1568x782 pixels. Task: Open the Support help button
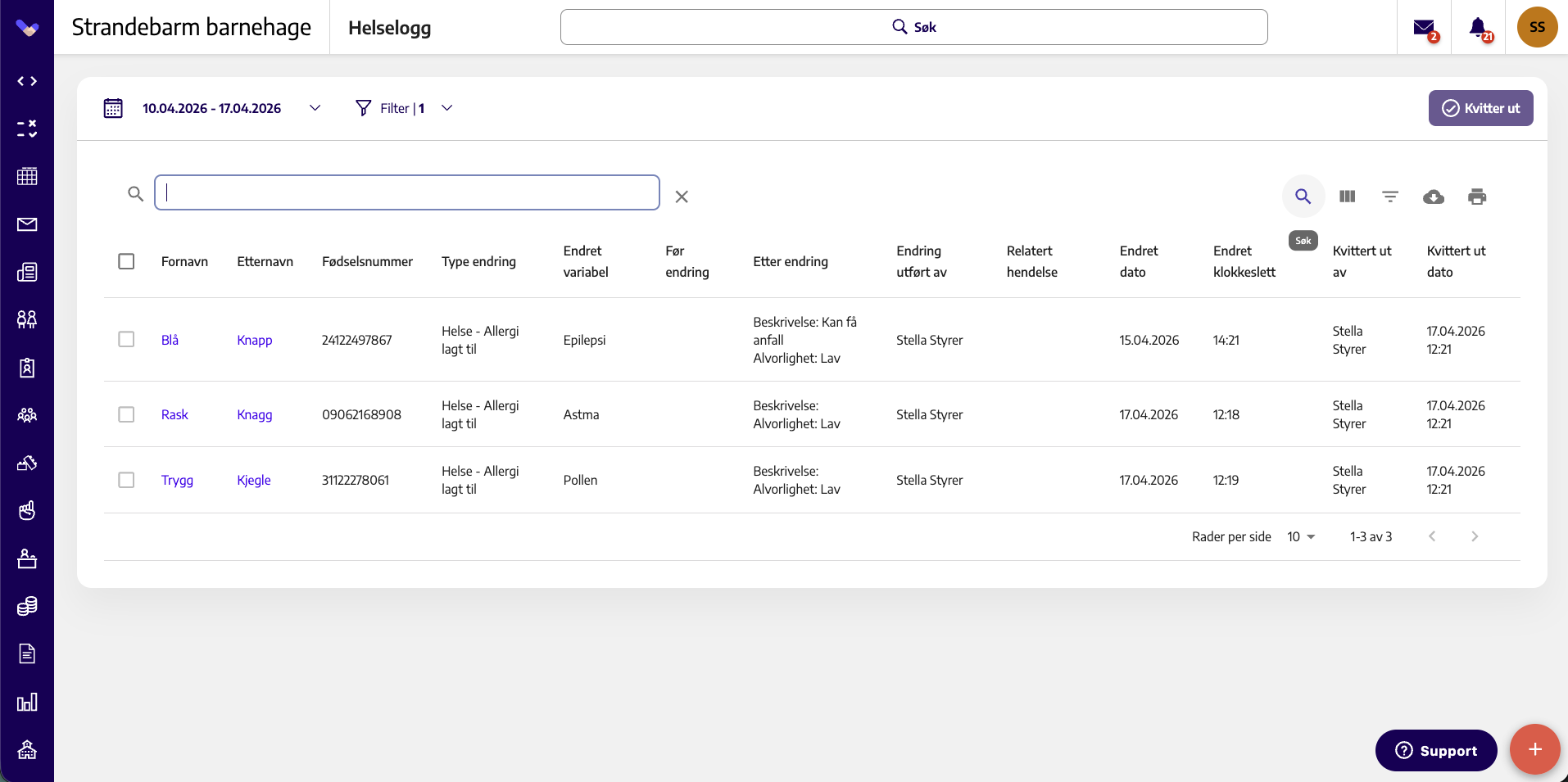[x=1436, y=750]
